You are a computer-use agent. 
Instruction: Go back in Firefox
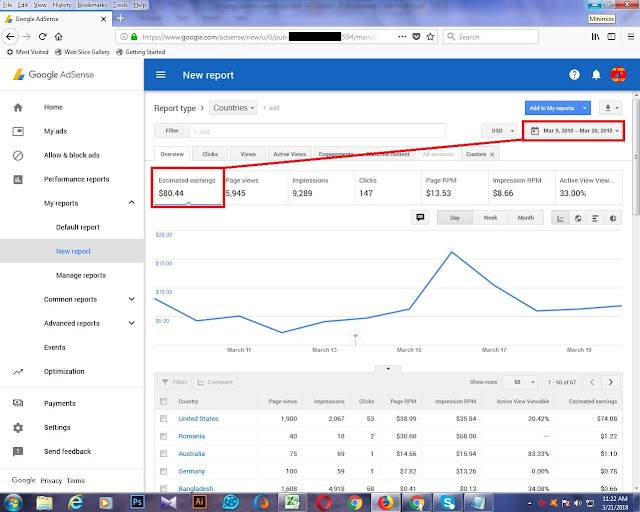click(x=10, y=36)
